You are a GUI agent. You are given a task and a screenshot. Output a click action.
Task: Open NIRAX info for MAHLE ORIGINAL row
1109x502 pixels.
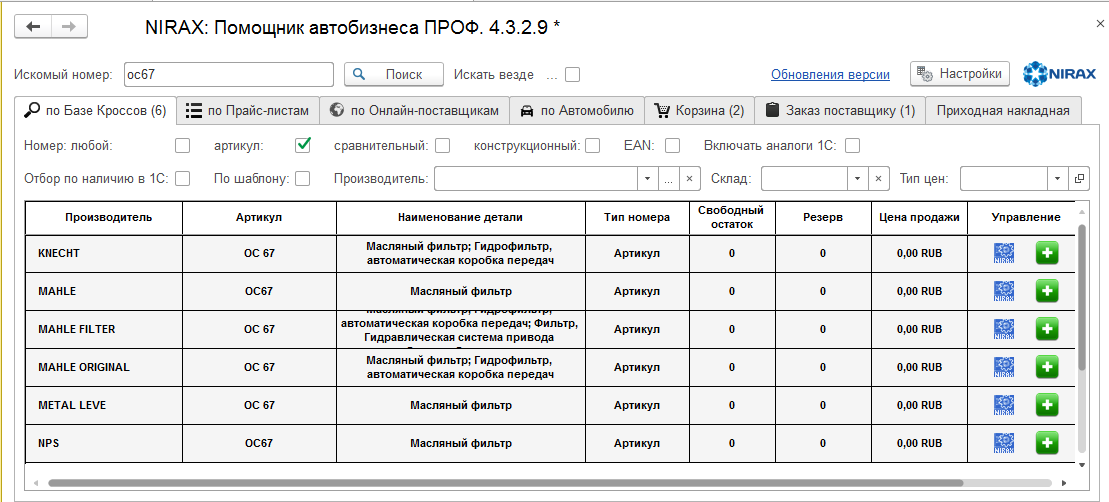pyautogui.click(x=1004, y=368)
